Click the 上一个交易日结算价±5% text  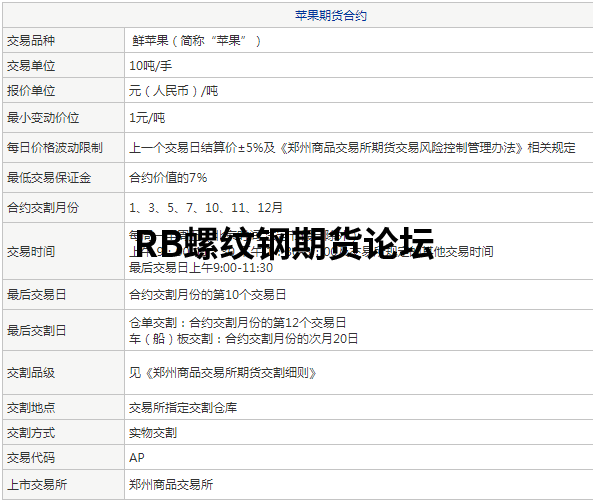click(196, 147)
